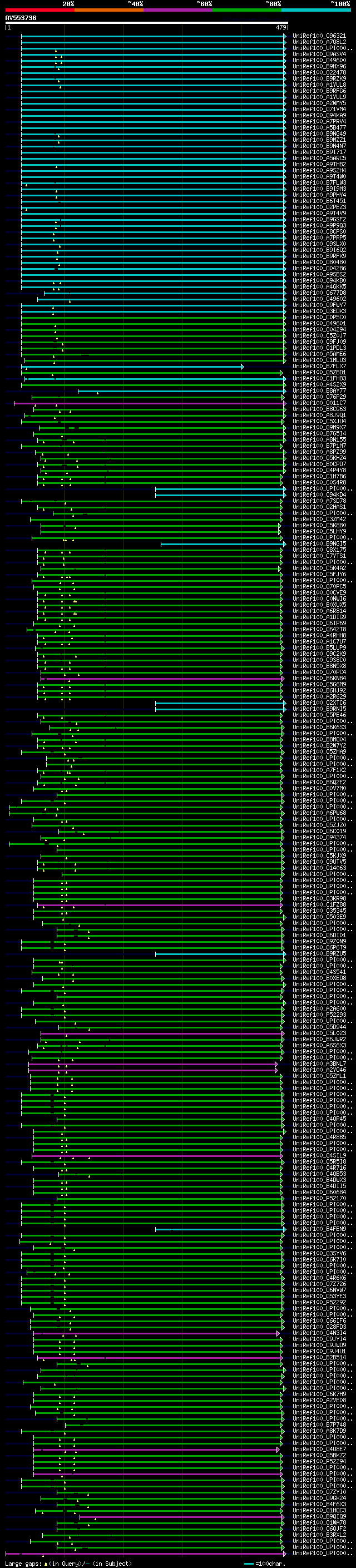356x1568 pixels.
Task: Click the cyan ~100% identity legend segment
Action: click(316, 11)
